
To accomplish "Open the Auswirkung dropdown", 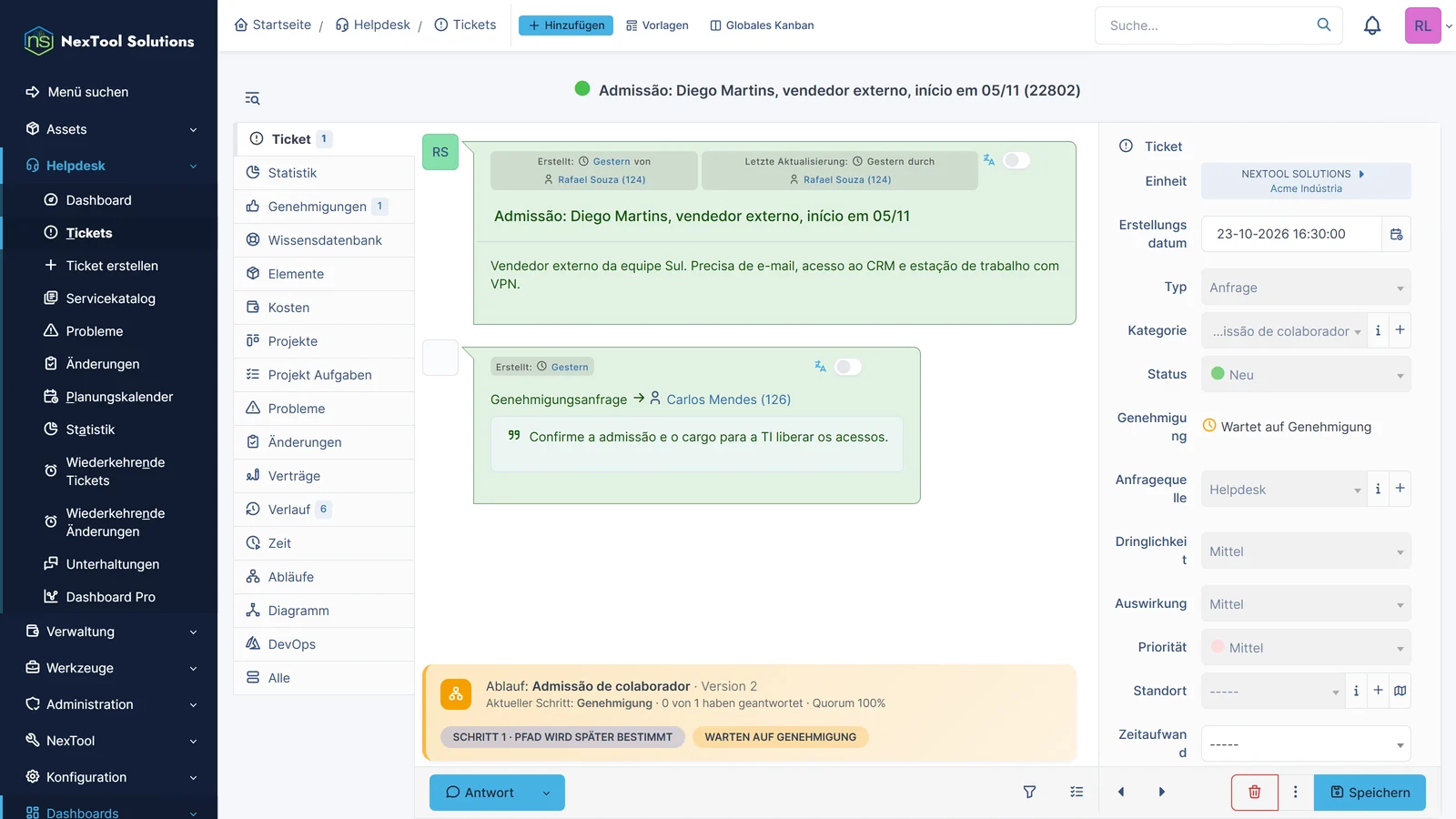I will pyautogui.click(x=1306, y=604).
